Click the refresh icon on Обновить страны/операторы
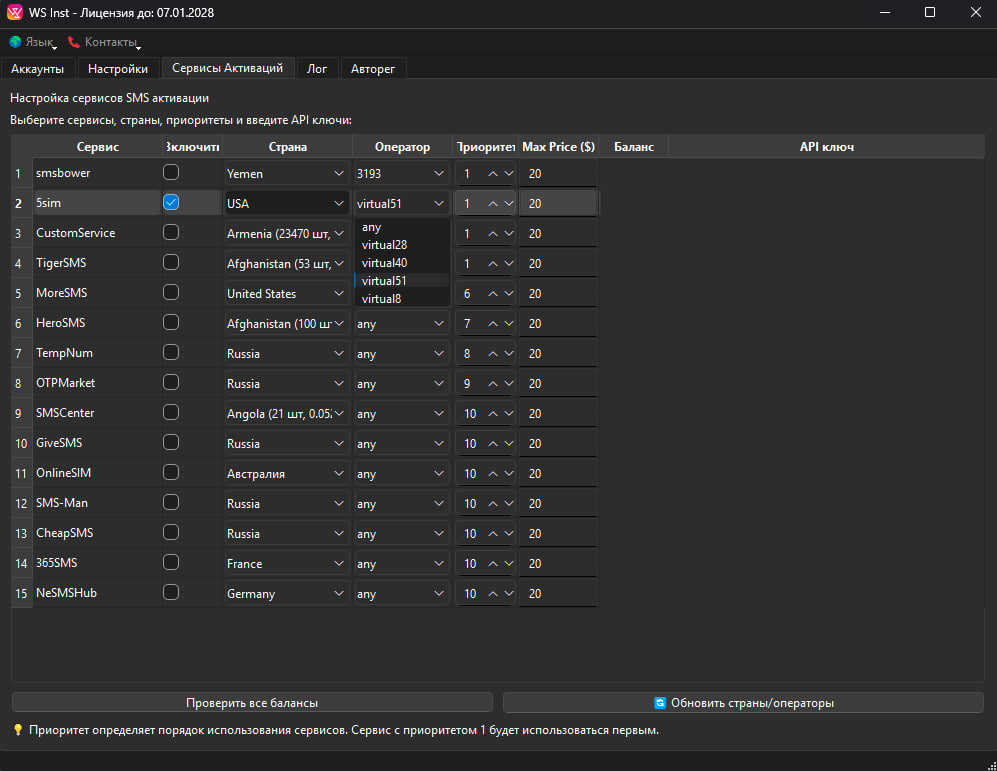 point(660,703)
